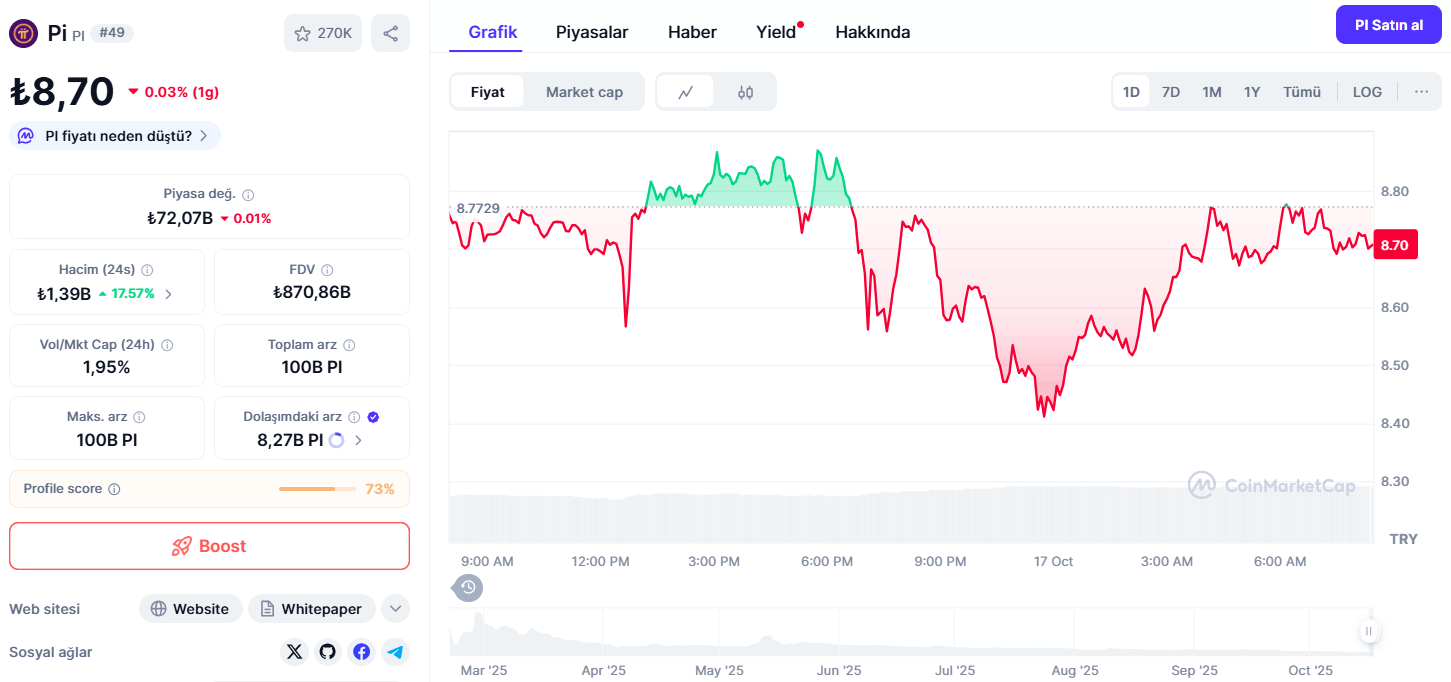Click the 1,95% Vol/Mkt Cap value
The width and height of the screenshot is (1451, 682).
point(107,367)
